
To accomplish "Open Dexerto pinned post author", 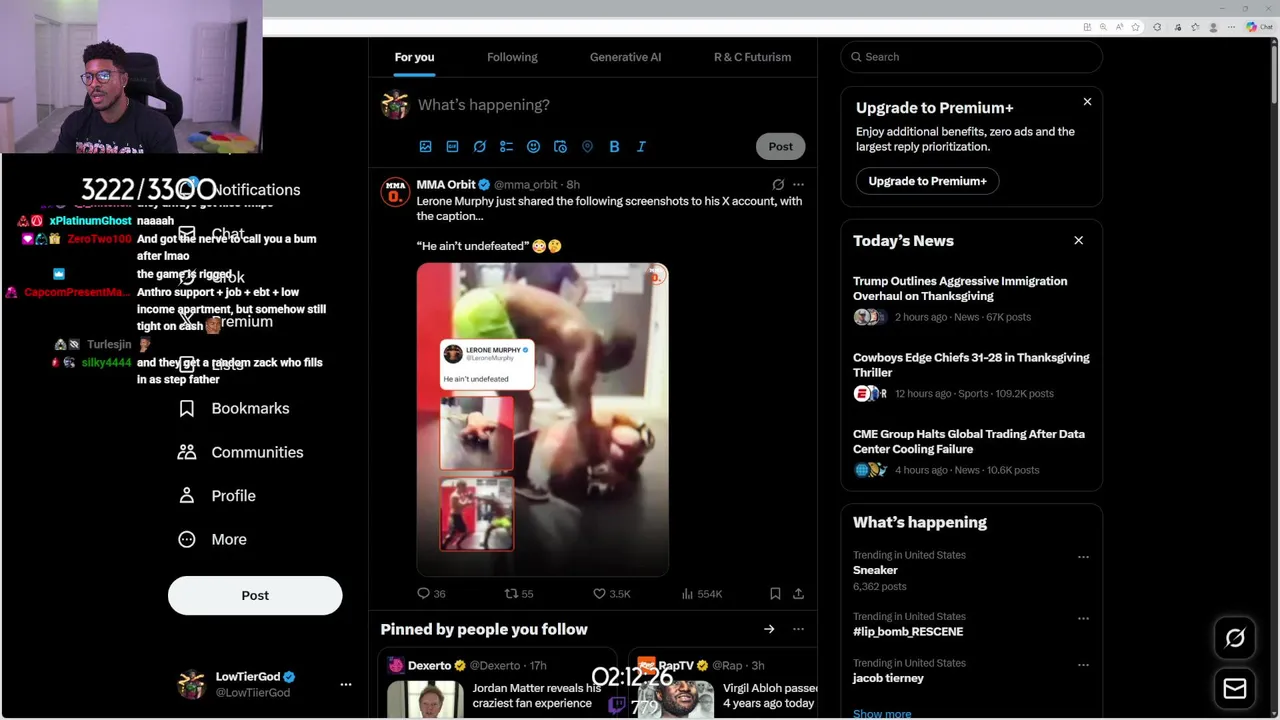I will 429,665.
